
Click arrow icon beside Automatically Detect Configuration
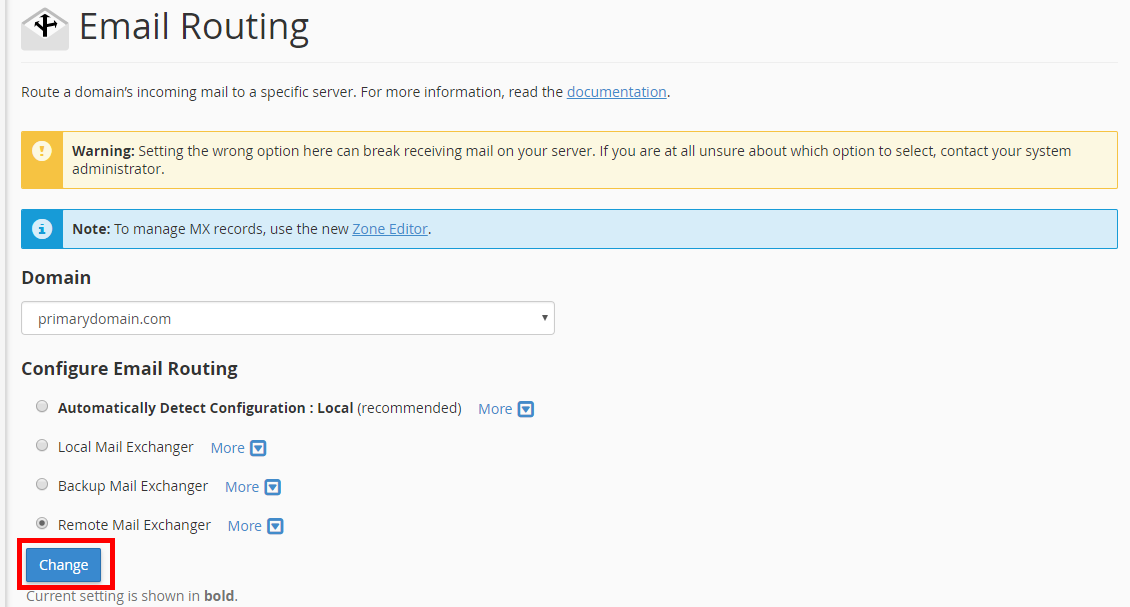pyautogui.click(x=526, y=409)
